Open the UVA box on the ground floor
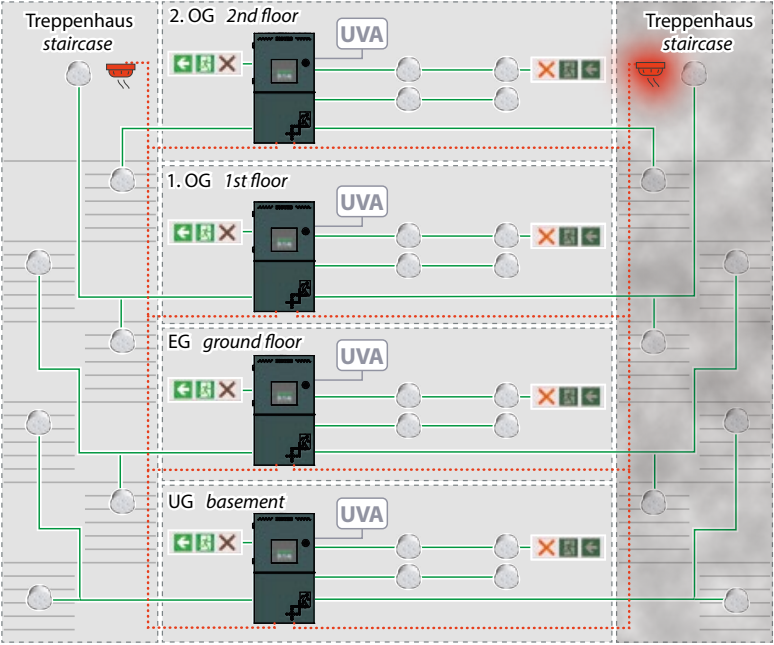Screen dimensions: 774x645 click(x=360, y=355)
